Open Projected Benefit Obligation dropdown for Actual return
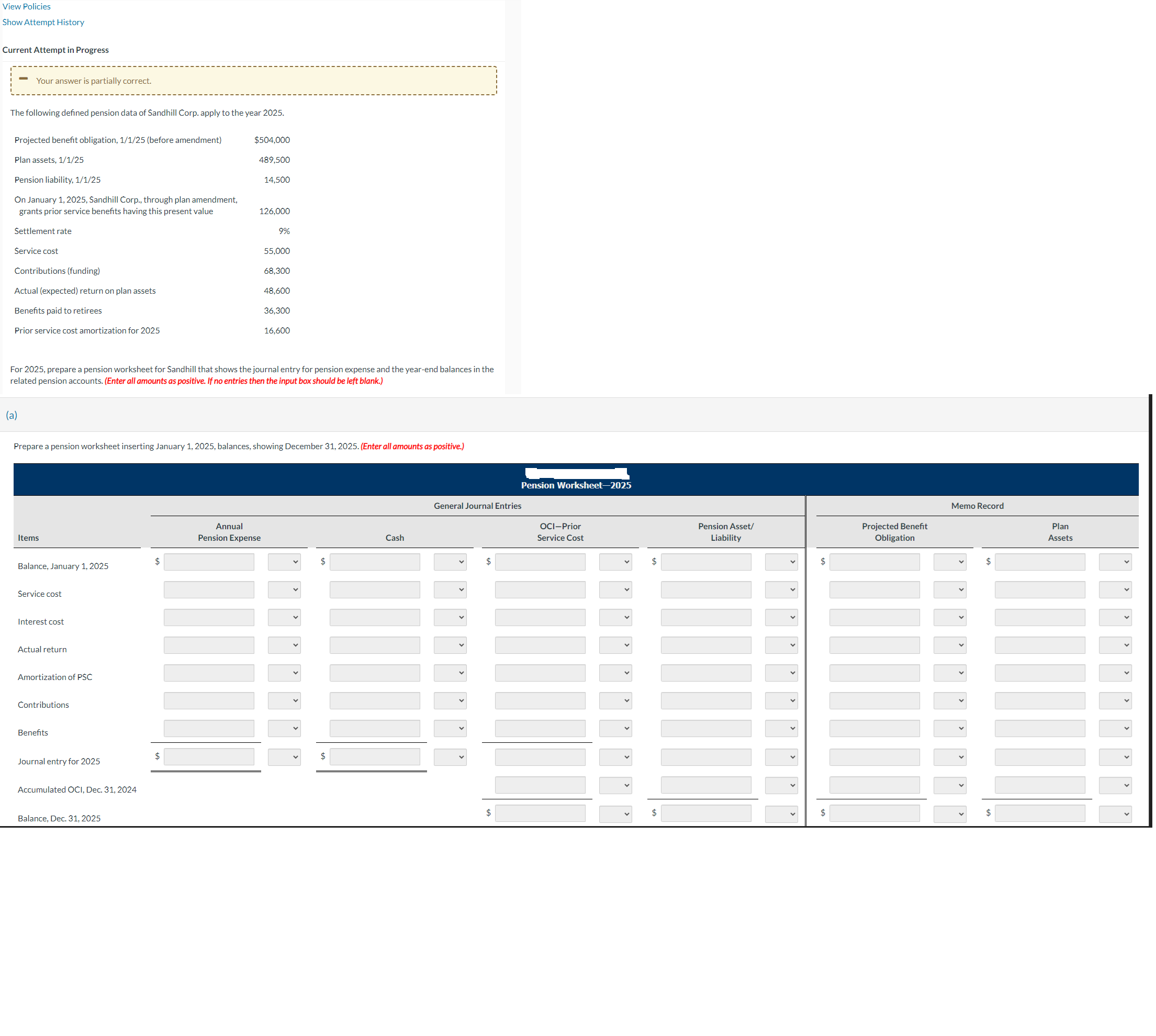The height and width of the screenshot is (1036, 1156). pos(949,645)
